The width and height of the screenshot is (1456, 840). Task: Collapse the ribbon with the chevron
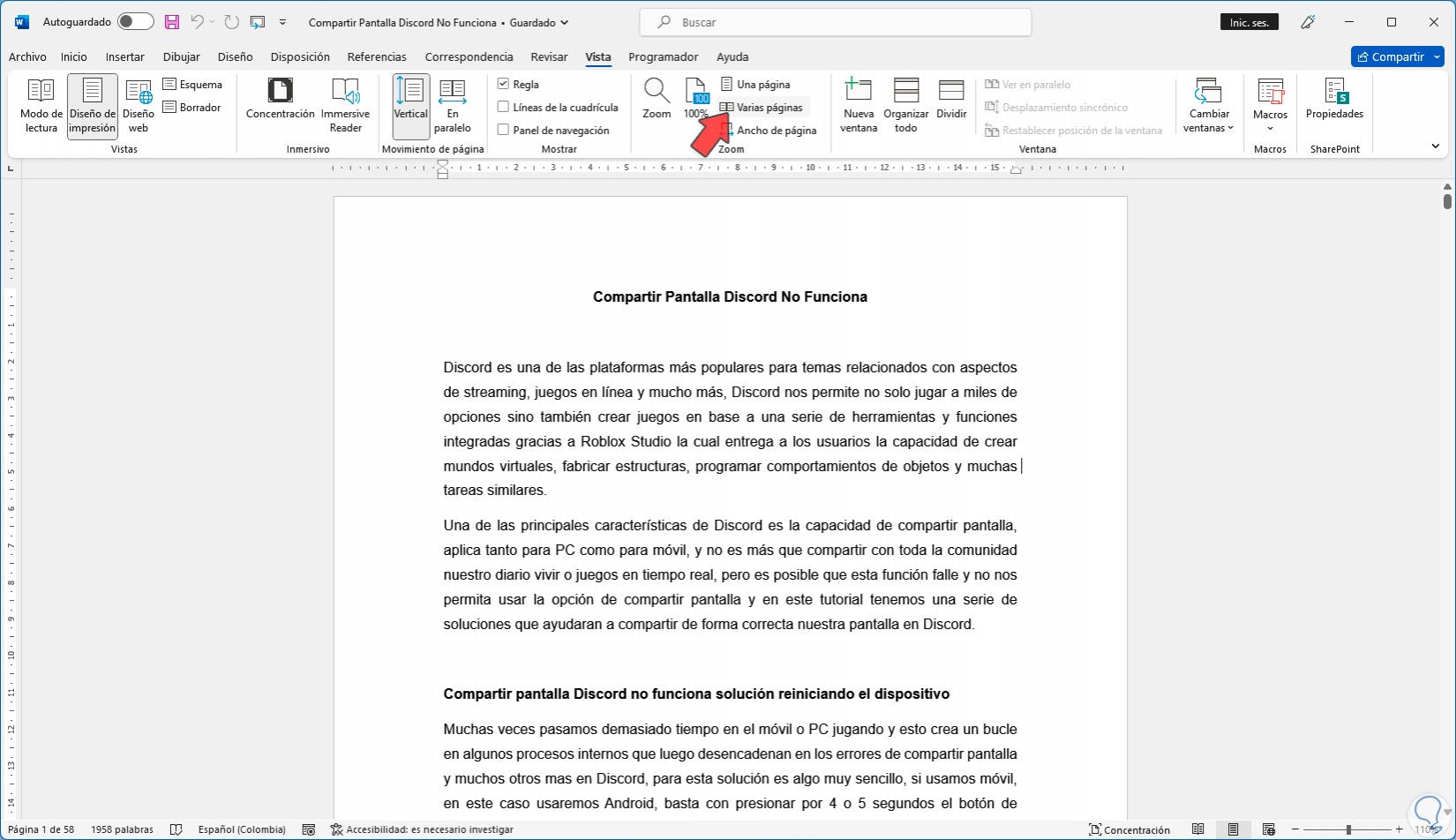pos(1436,146)
